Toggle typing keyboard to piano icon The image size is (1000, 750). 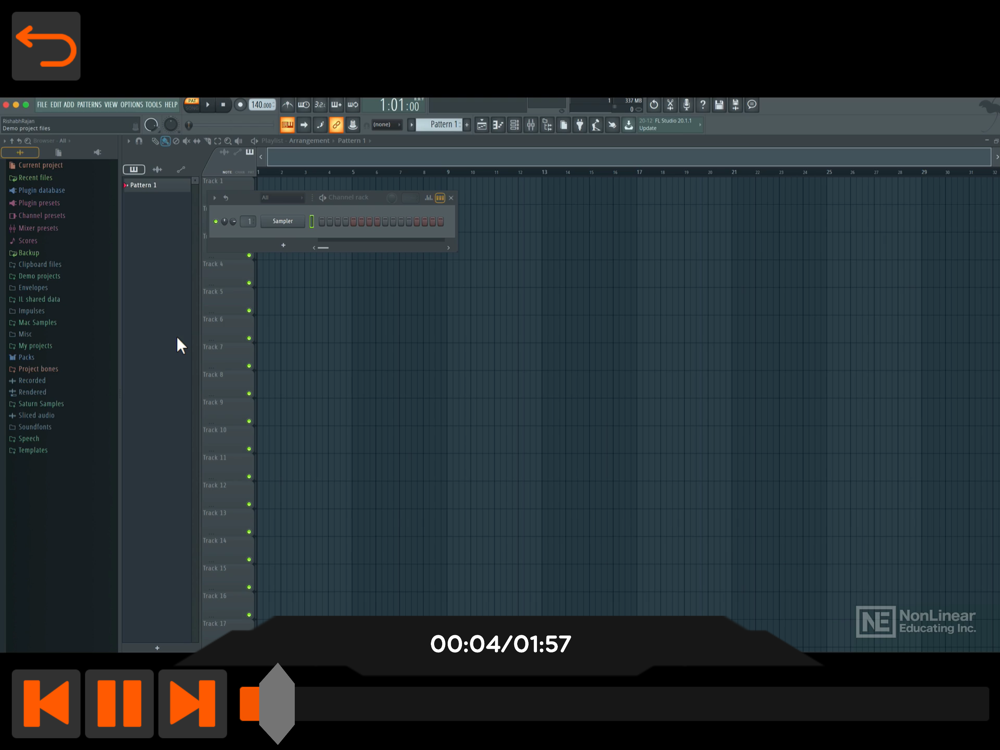pos(287,124)
